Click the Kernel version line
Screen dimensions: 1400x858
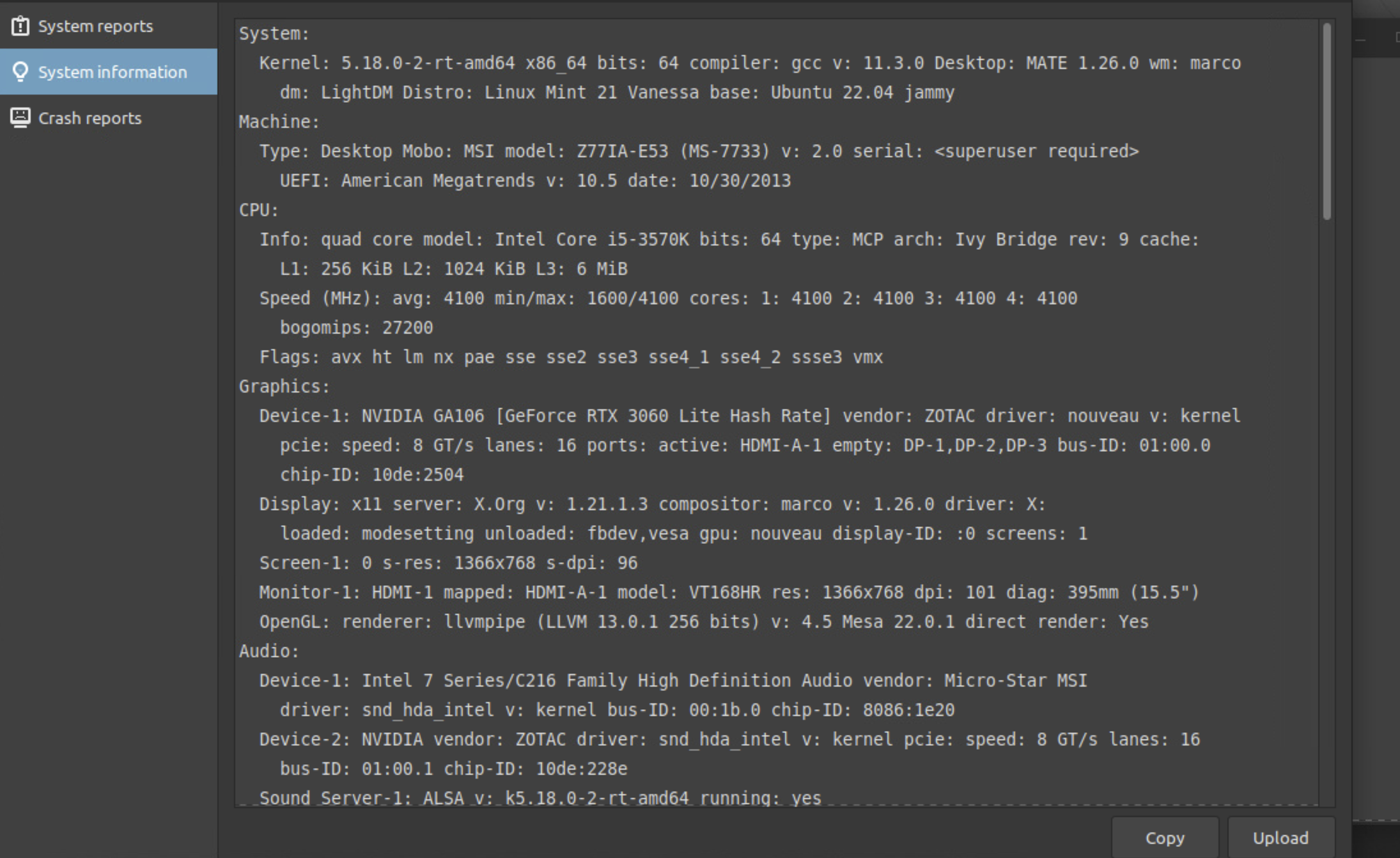click(x=750, y=63)
